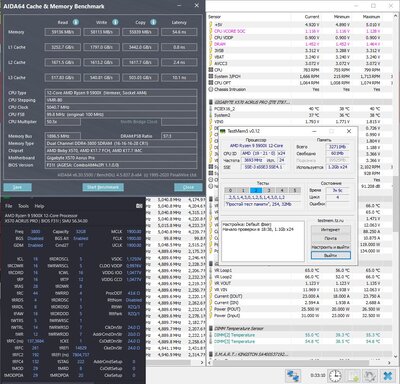Open the File menu in ZenTimings
The image size is (400, 384).
[x=9, y=206]
